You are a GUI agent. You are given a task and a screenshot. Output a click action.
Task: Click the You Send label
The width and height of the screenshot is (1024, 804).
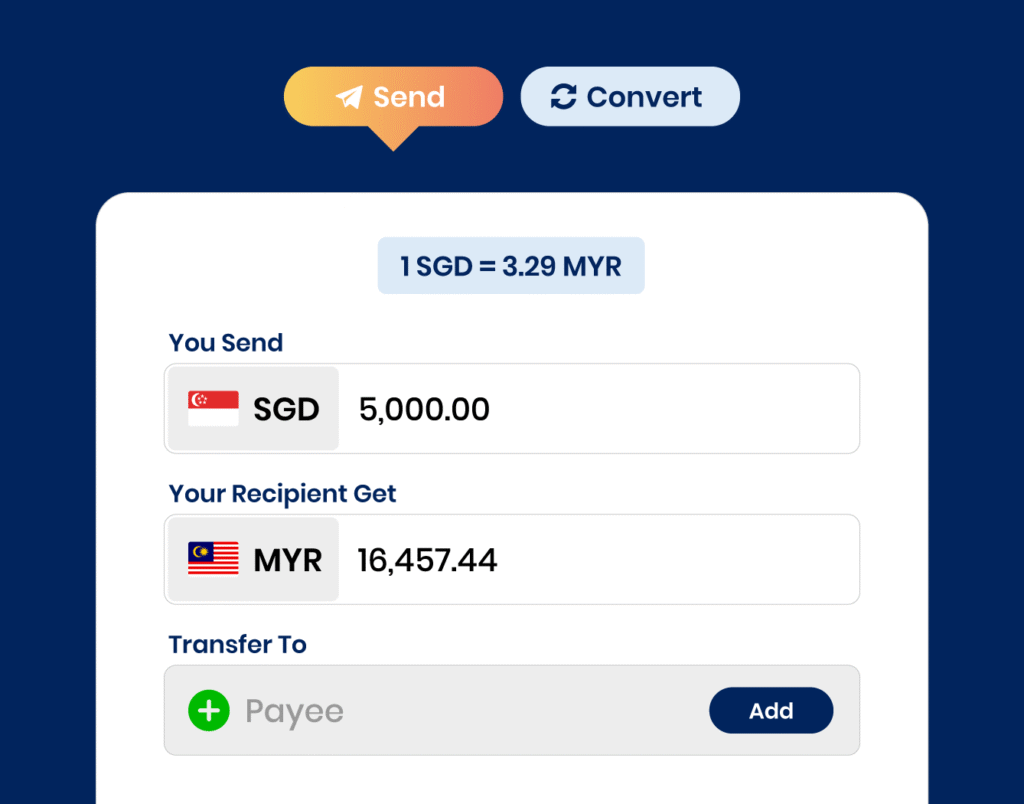pyautogui.click(x=226, y=342)
